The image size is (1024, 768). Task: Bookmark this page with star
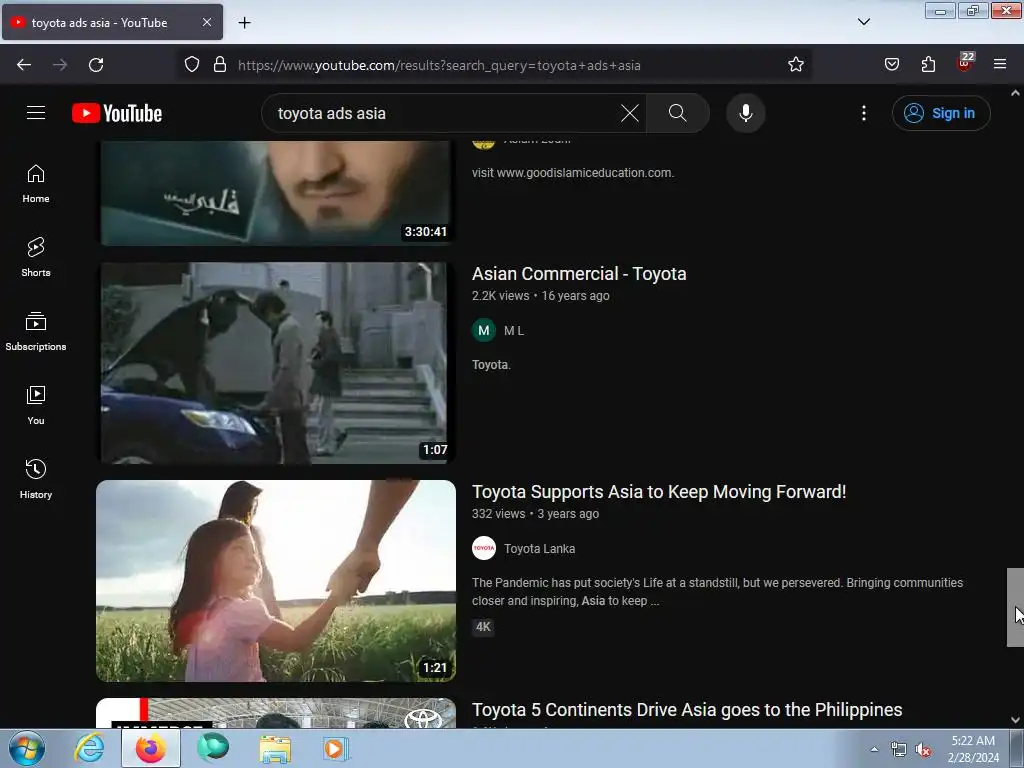pos(795,65)
